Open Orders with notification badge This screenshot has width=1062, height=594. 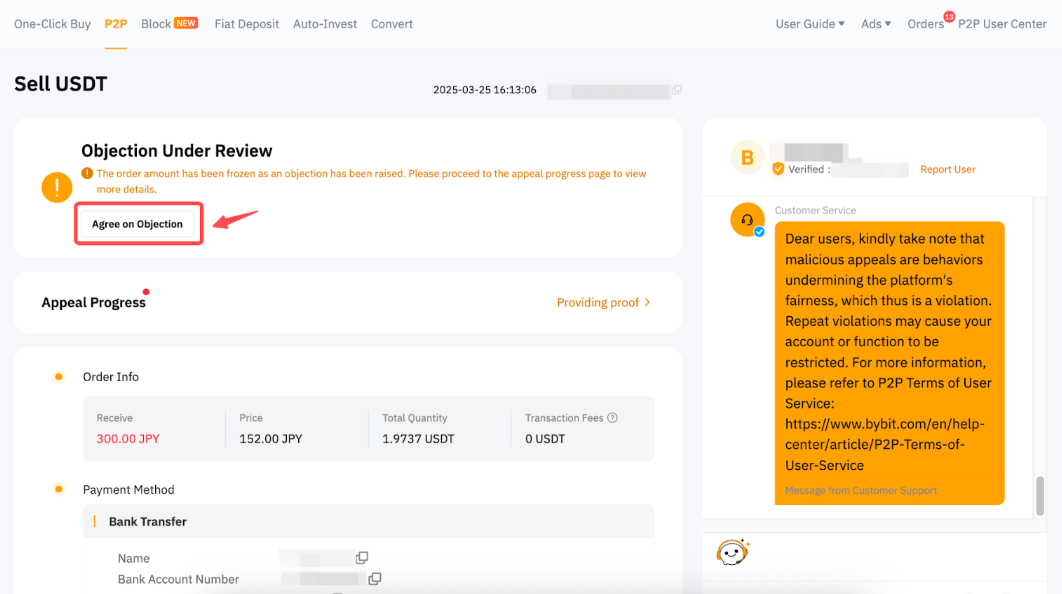(x=925, y=24)
